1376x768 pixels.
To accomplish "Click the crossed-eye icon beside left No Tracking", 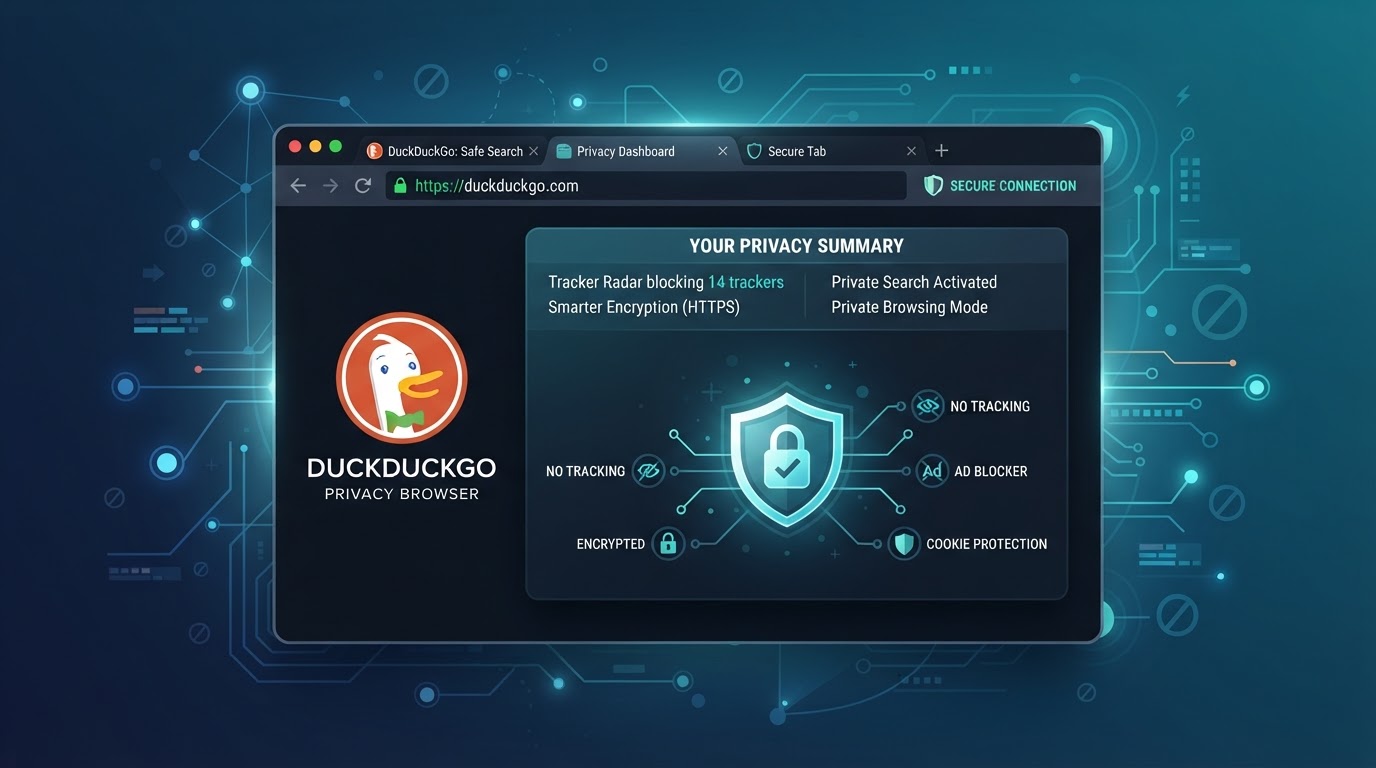I will [649, 471].
